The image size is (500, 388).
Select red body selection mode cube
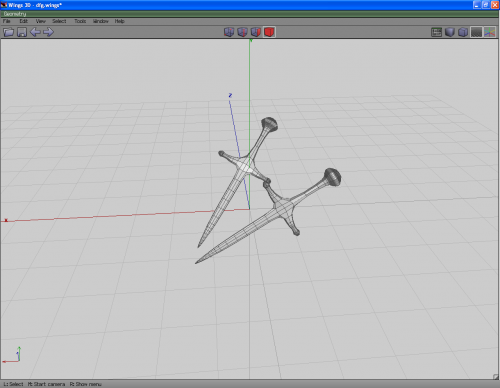pyautogui.click(x=269, y=32)
